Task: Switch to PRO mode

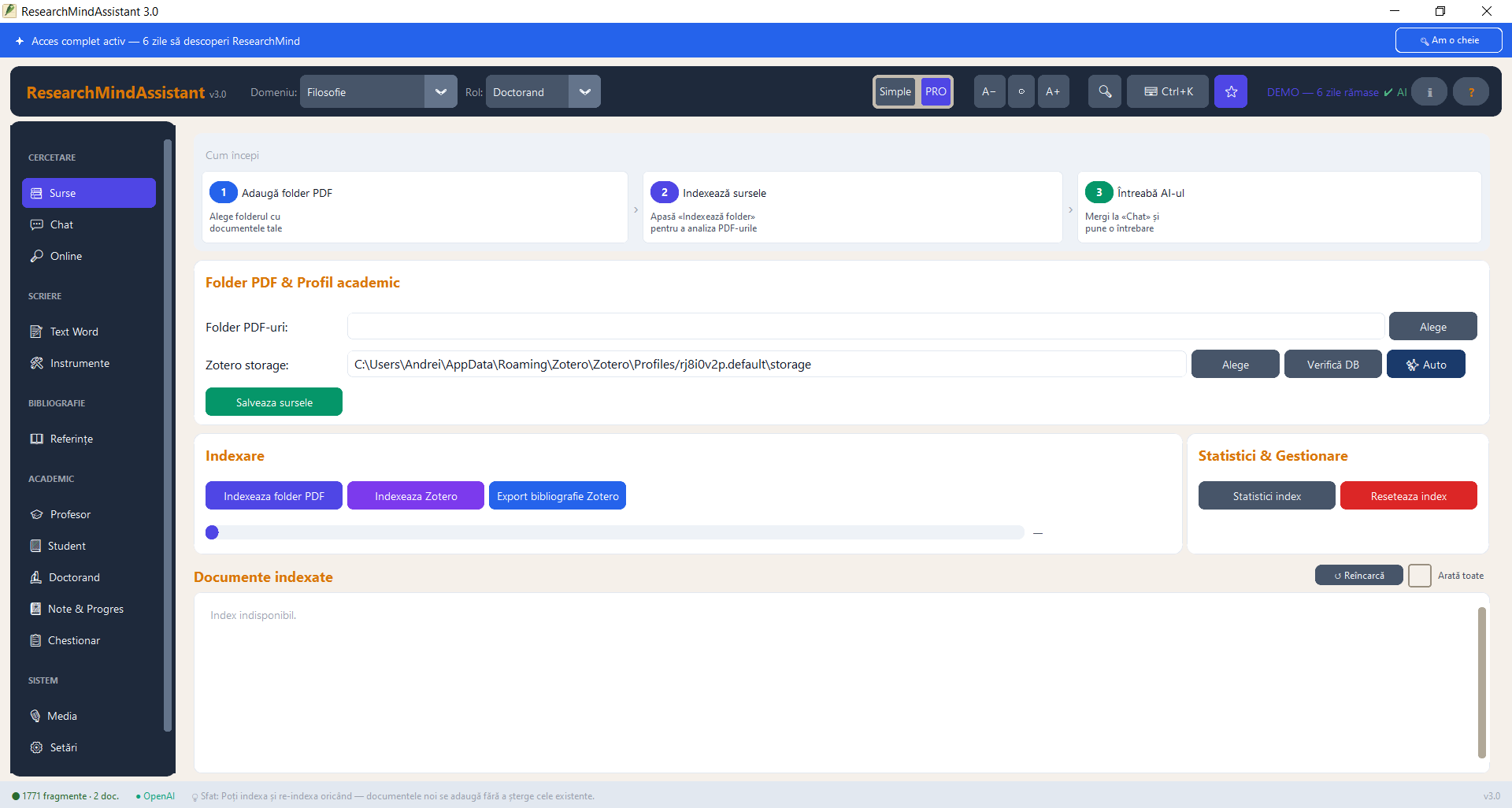Action: (936, 91)
